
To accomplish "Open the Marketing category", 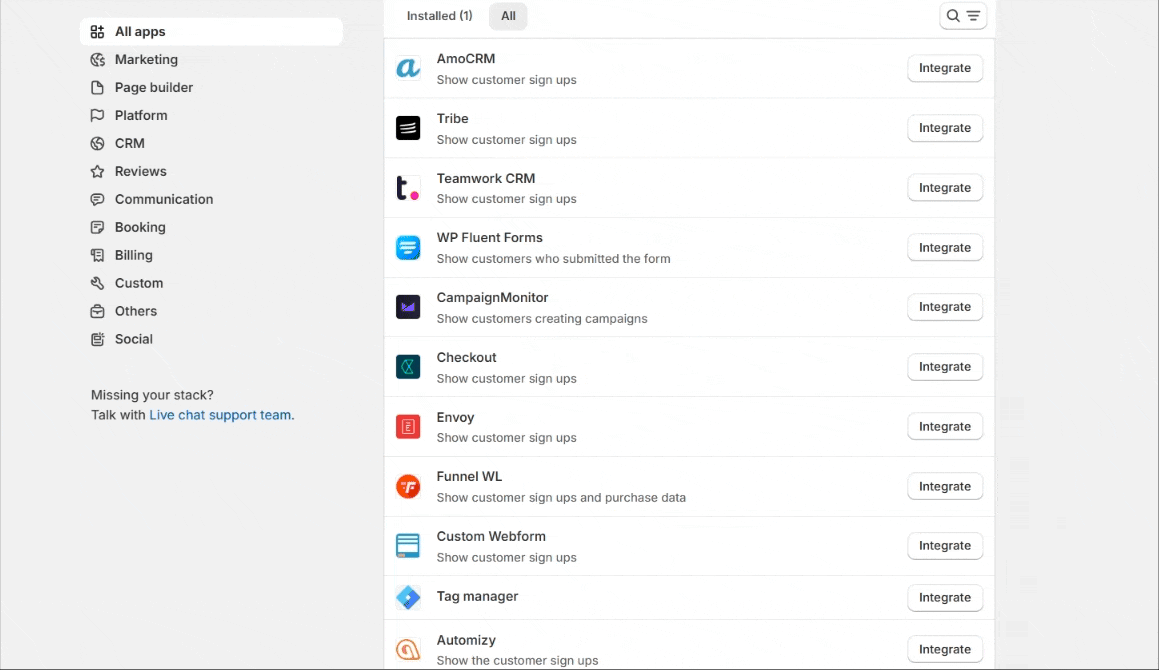I will pyautogui.click(x=146, y=60).
